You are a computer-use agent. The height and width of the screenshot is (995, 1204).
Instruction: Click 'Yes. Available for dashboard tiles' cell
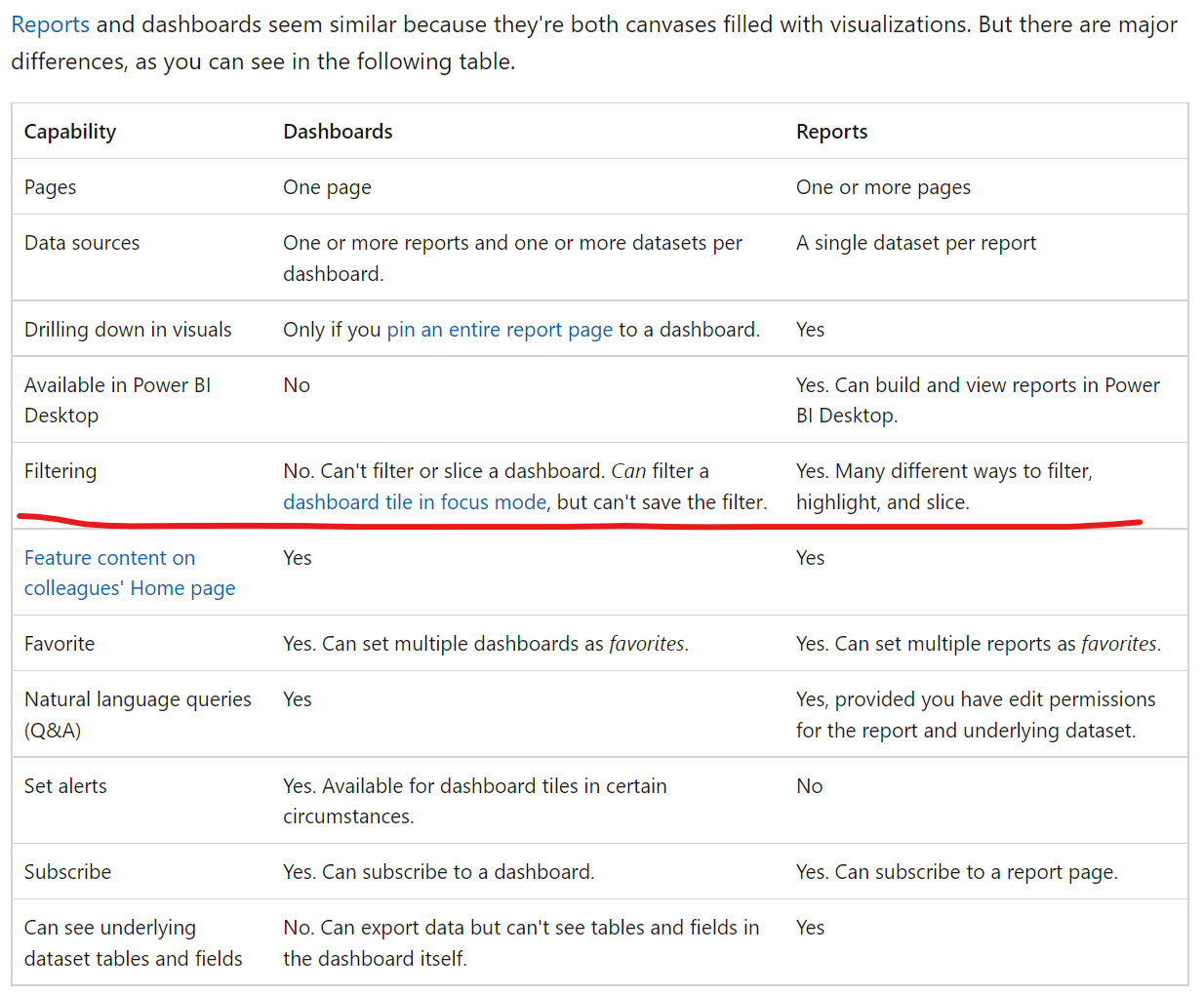tap(475, 801)
